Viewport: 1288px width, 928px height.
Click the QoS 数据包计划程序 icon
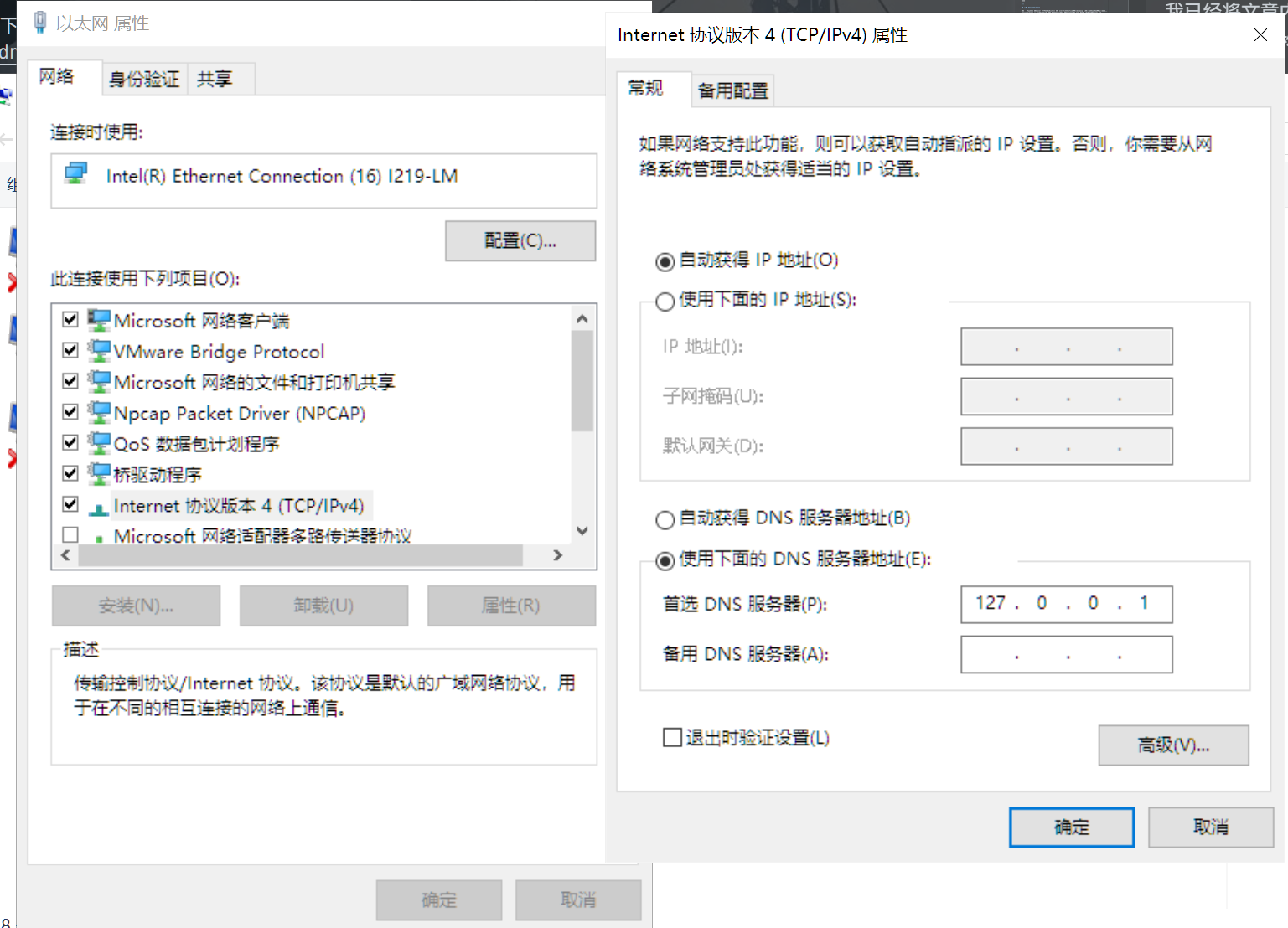98,442
